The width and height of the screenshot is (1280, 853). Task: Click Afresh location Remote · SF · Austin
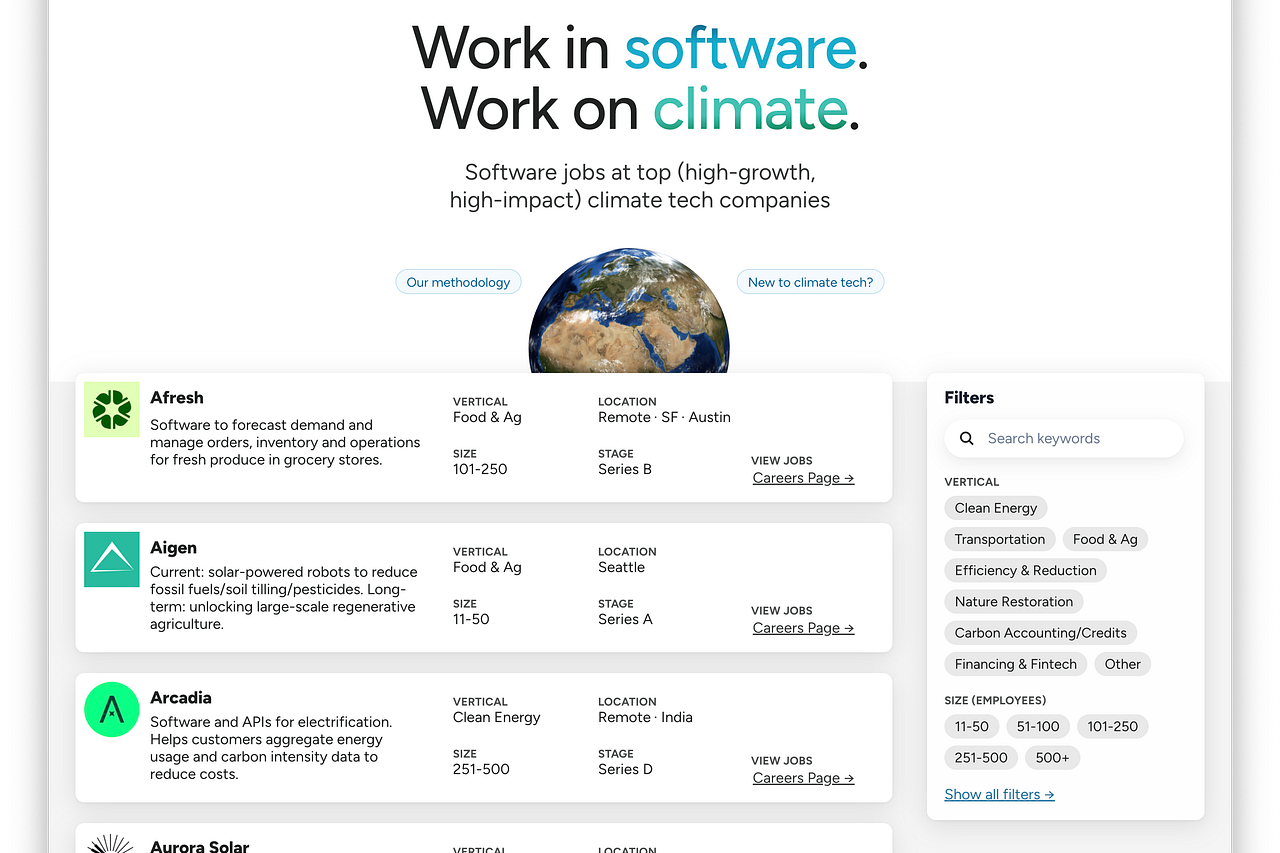tap(664, 417)
